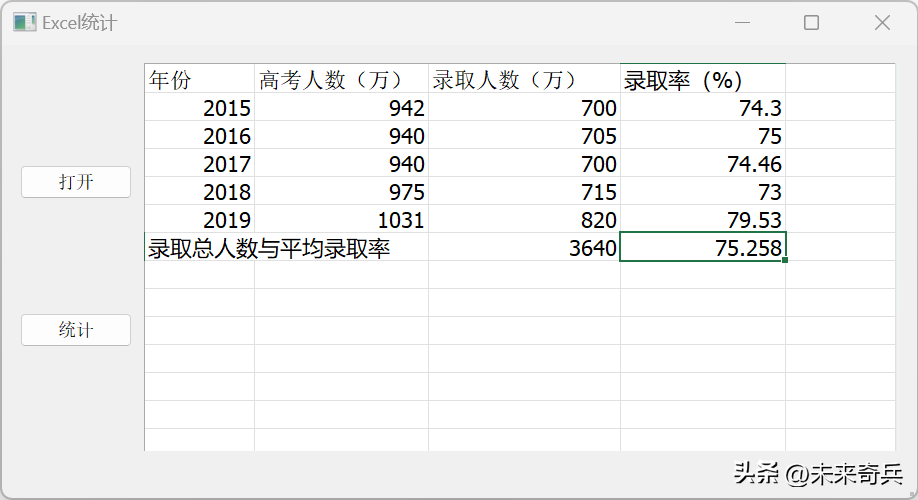Click the Excel统计 window icon
This screenshot has width=918, height=500.
point(25,23)
